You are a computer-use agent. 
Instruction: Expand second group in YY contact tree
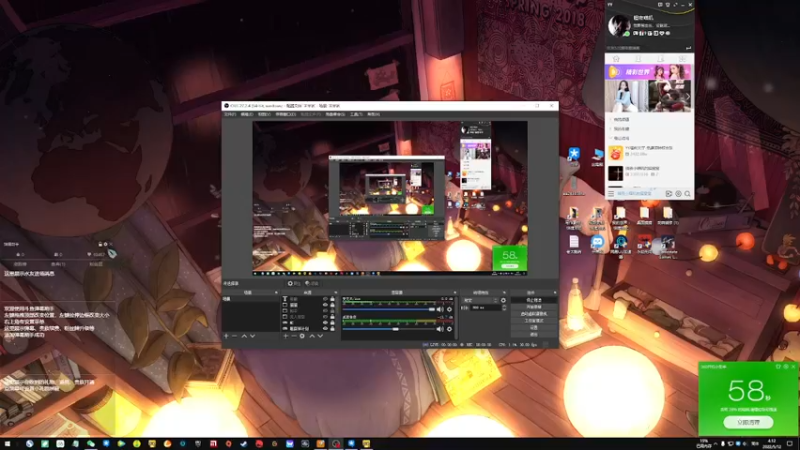coord(611,129)
